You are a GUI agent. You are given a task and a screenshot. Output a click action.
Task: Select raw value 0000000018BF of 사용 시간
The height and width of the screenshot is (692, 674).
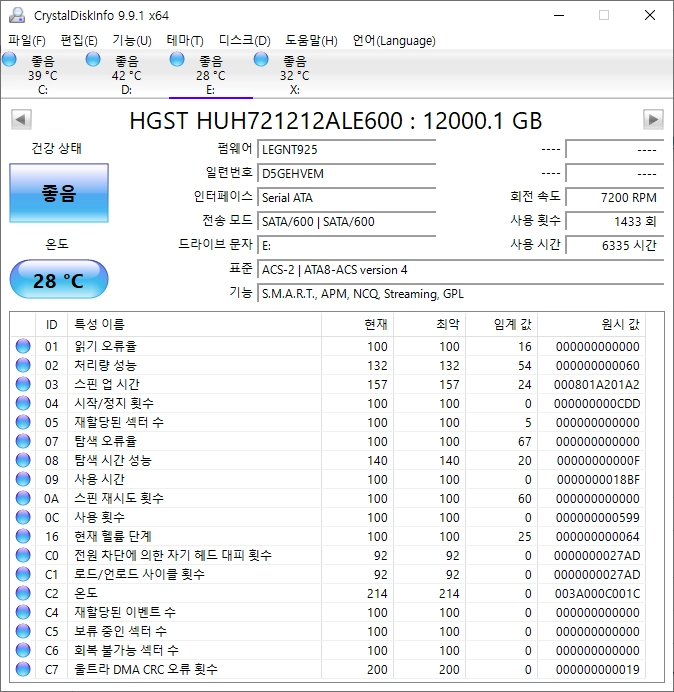coord(598,479)
